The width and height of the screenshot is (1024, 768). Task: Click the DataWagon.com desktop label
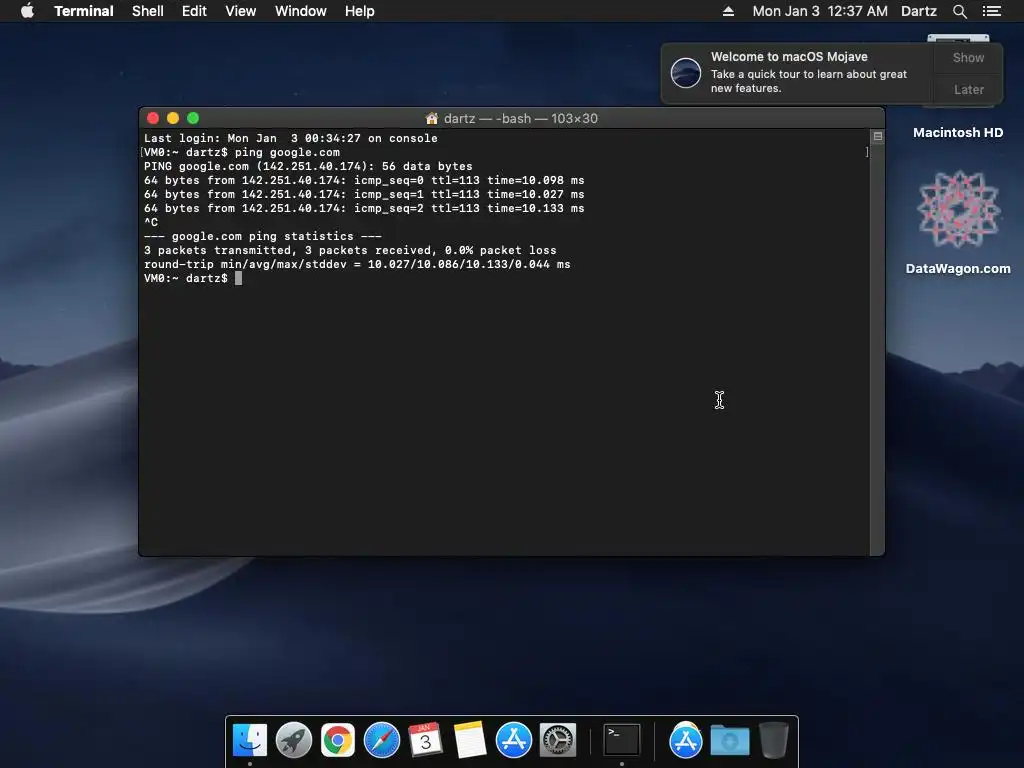point(958,268)
